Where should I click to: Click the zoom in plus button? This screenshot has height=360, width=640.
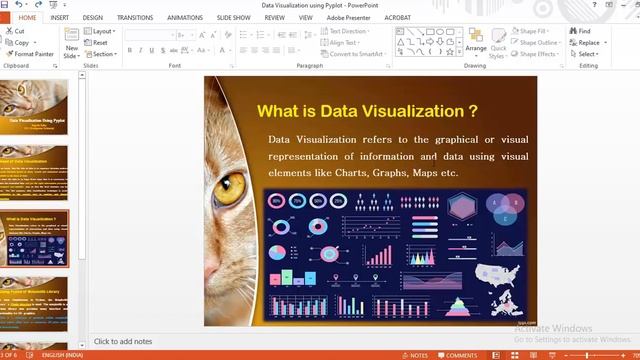coord(623,356)
